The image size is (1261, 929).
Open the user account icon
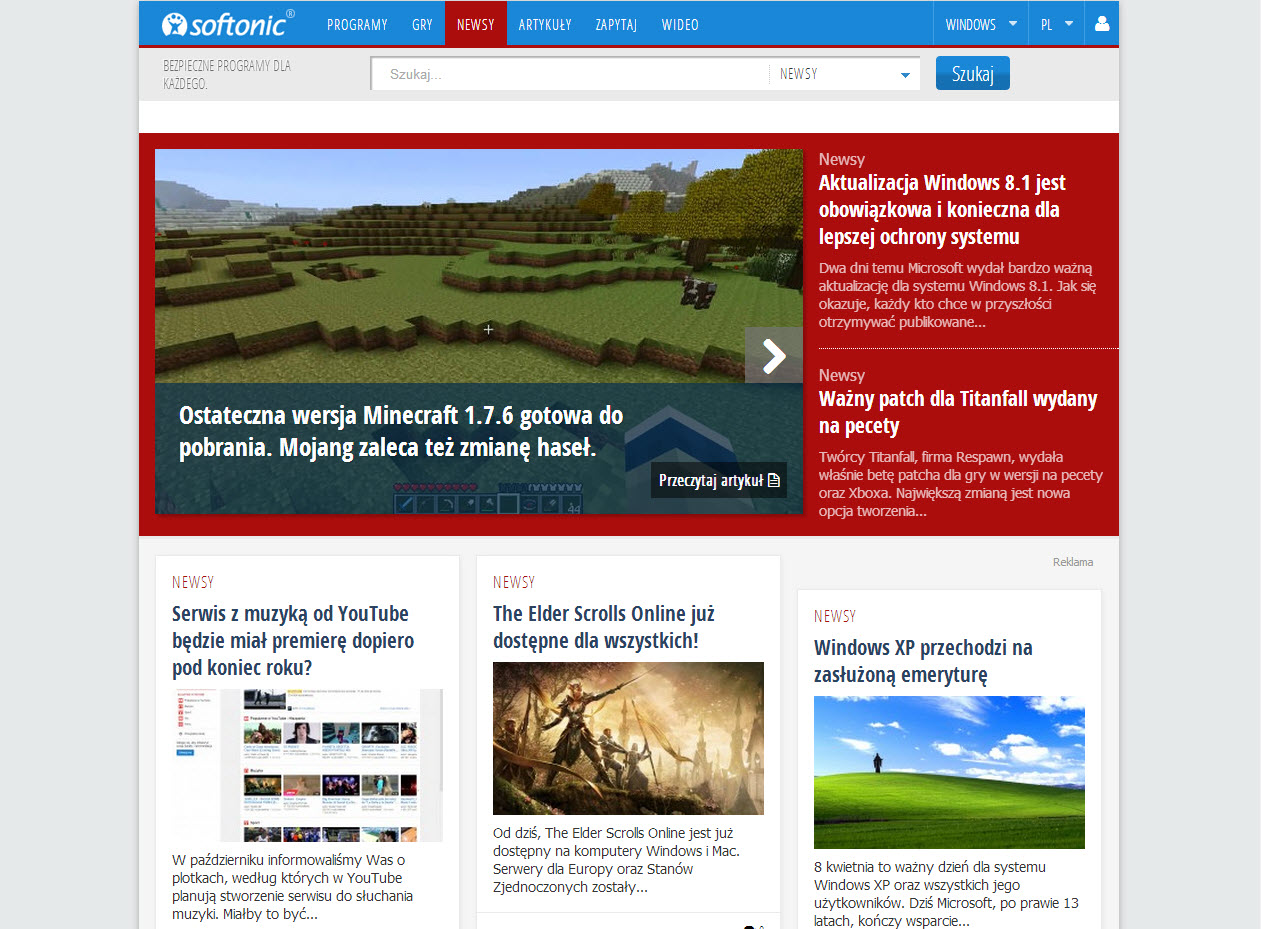point(1102,24)
